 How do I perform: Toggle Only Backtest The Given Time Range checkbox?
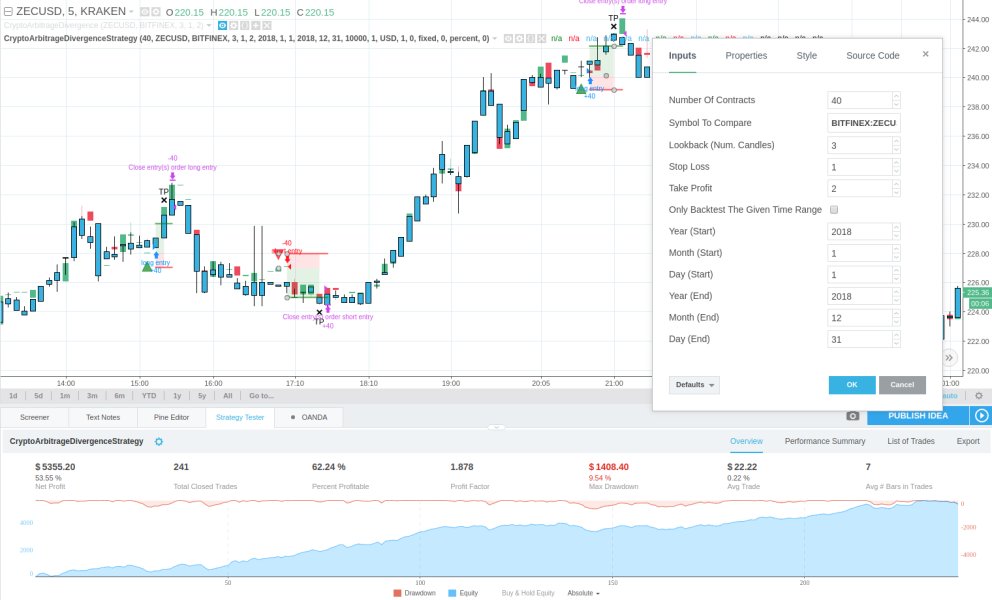[834, 209]
